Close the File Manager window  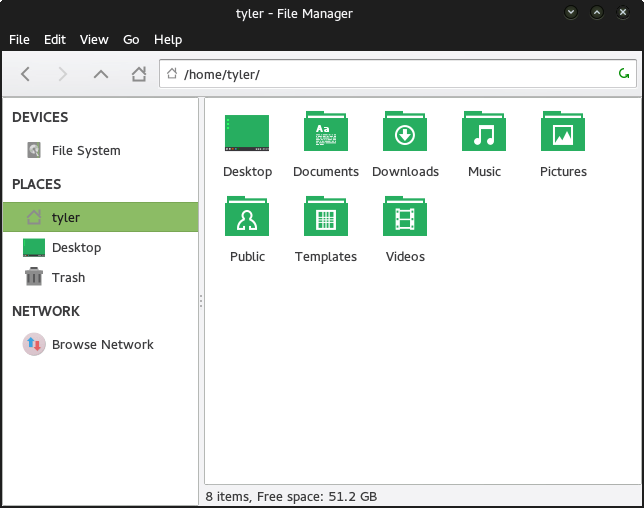pyautogui.click(x=623, y=12)
